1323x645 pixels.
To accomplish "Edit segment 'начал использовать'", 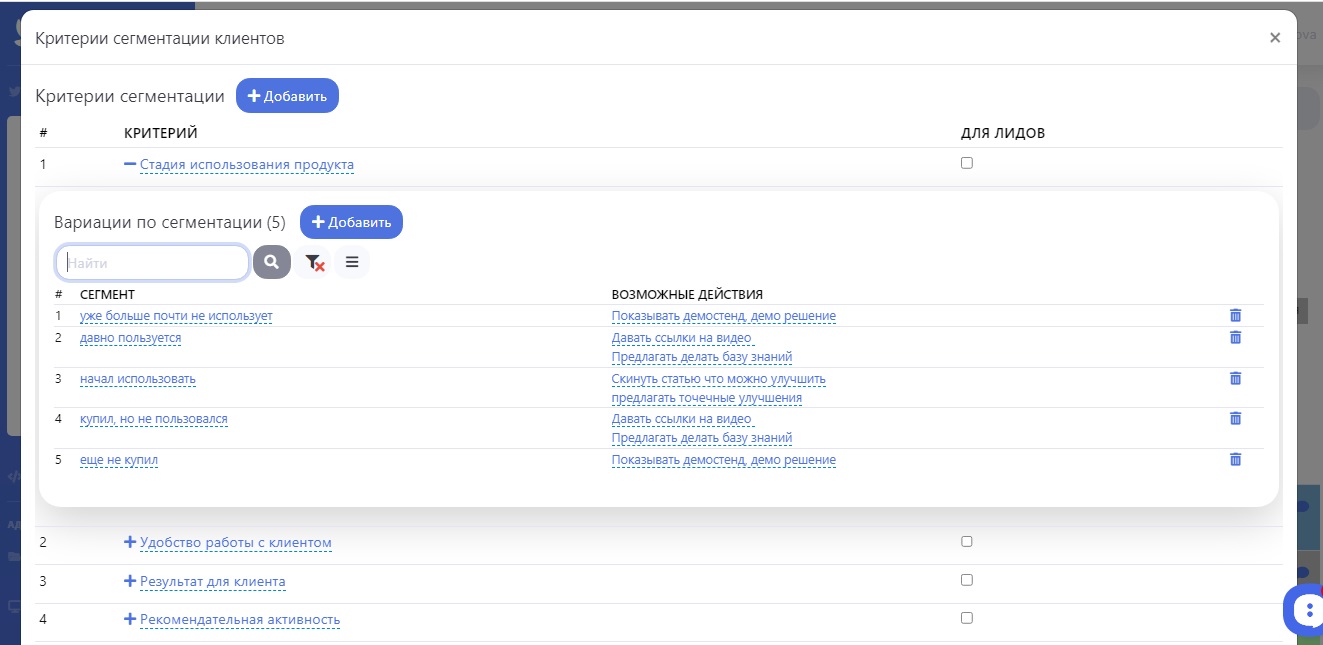I will 138,379.
